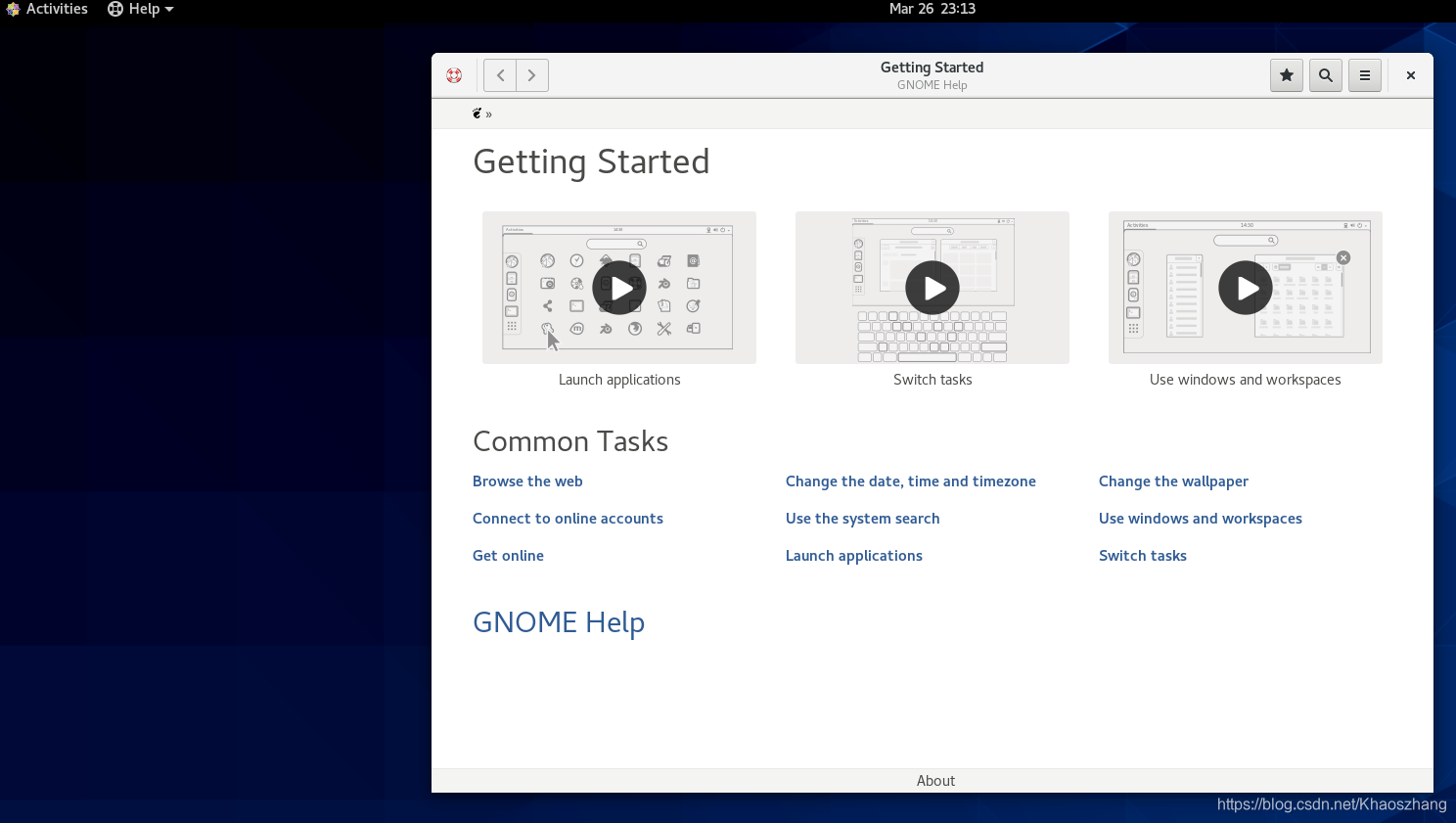This screenshot has height=823, width=1456.
Task: Click the Use windows and workspaces video caption
Action: pos(1246,380)
